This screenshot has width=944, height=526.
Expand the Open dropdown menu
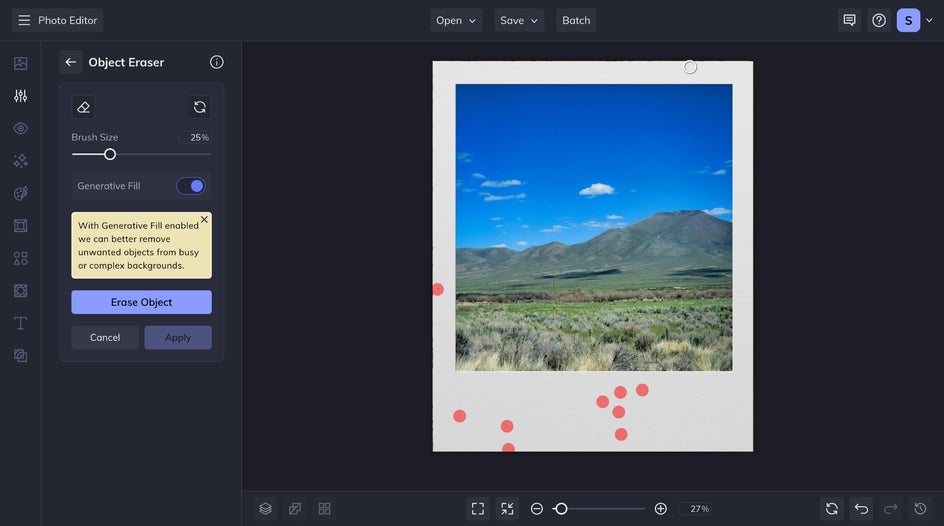tap(456, 20)
